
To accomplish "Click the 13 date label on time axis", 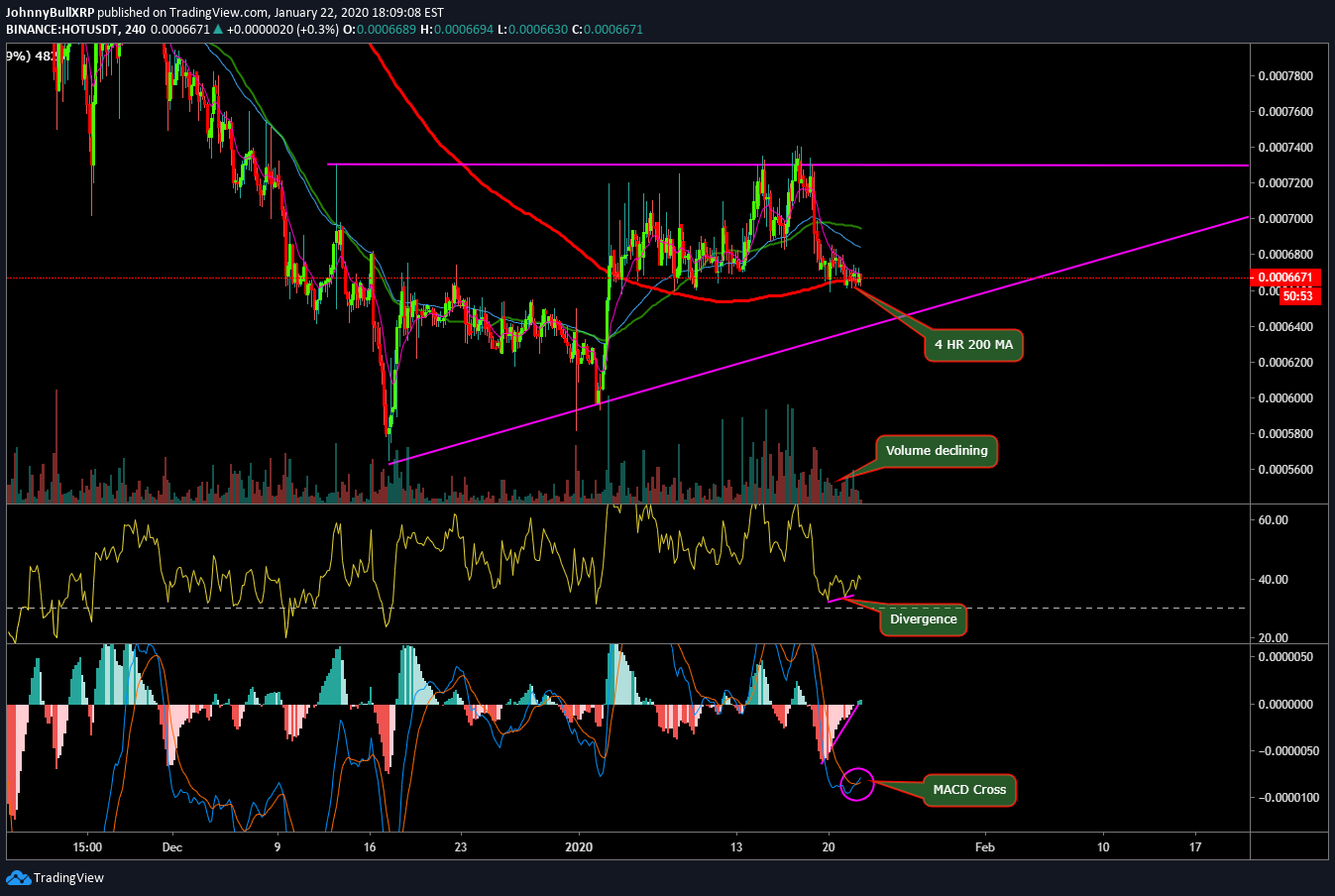I will (735, 847).
